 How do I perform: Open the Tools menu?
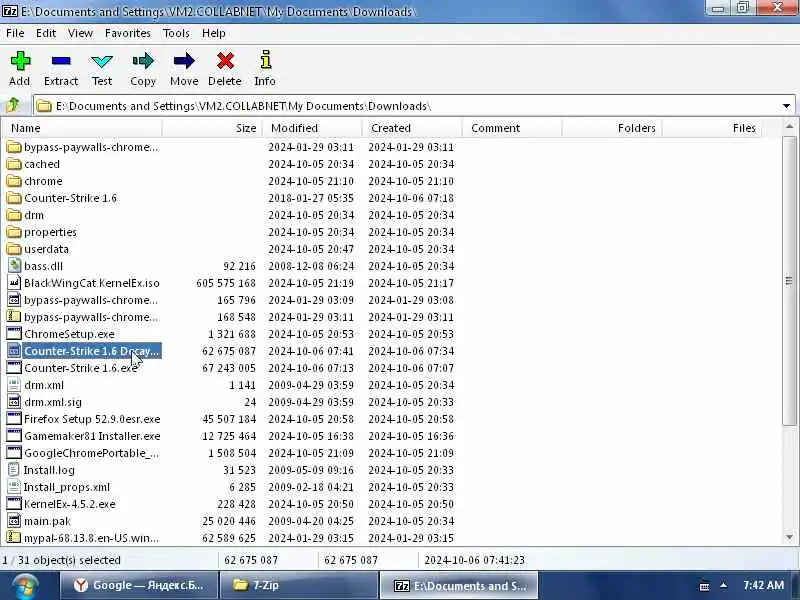point(176,33)
